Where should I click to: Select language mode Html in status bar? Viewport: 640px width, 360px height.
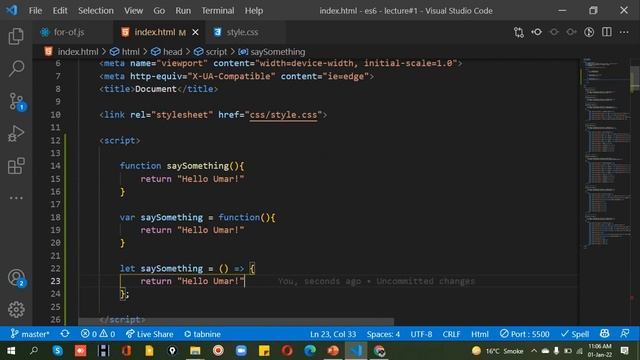coord(480,334)
